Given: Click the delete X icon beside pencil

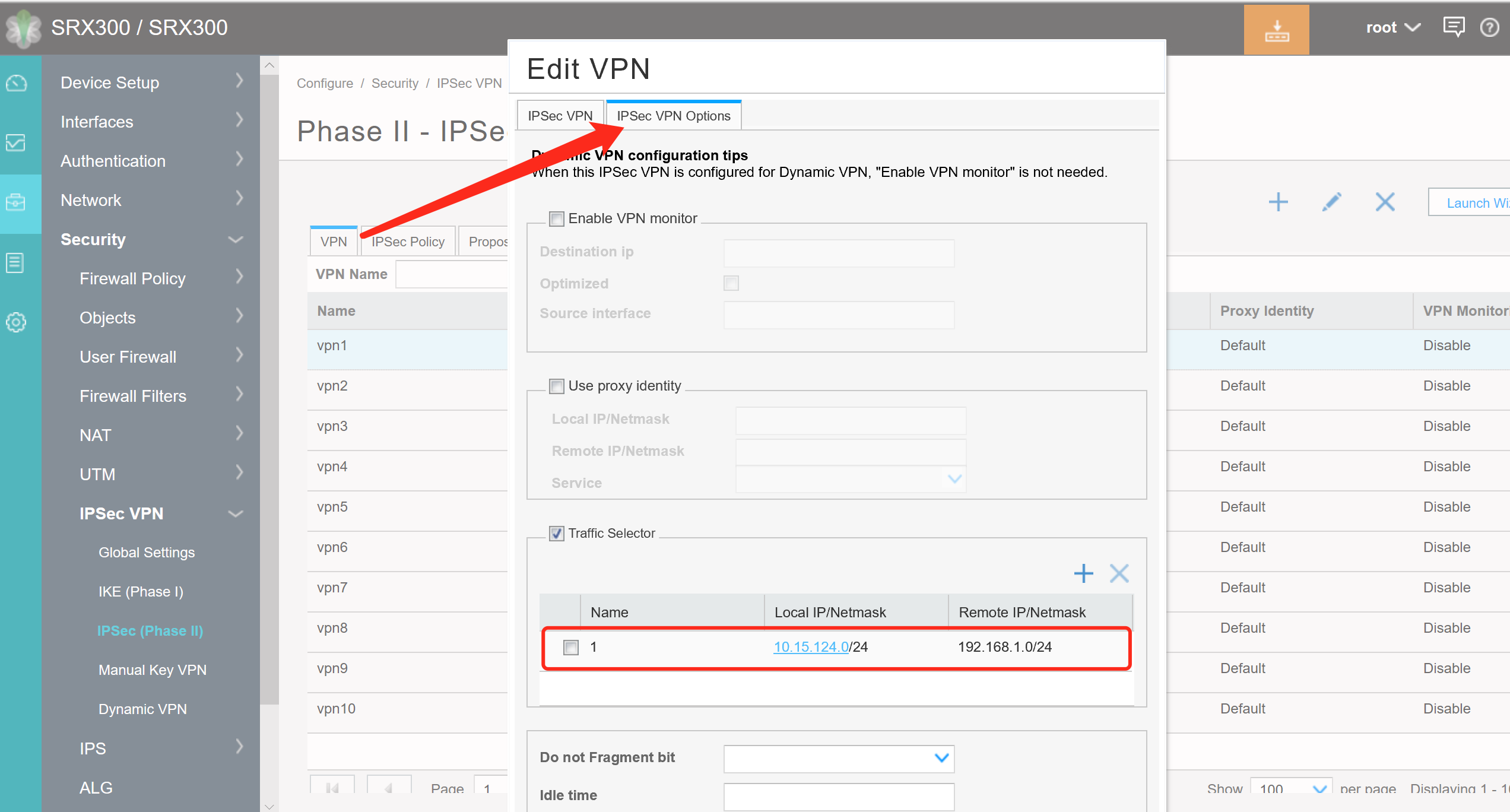Looking at the screenshot, I should (x=1385, y=202).
